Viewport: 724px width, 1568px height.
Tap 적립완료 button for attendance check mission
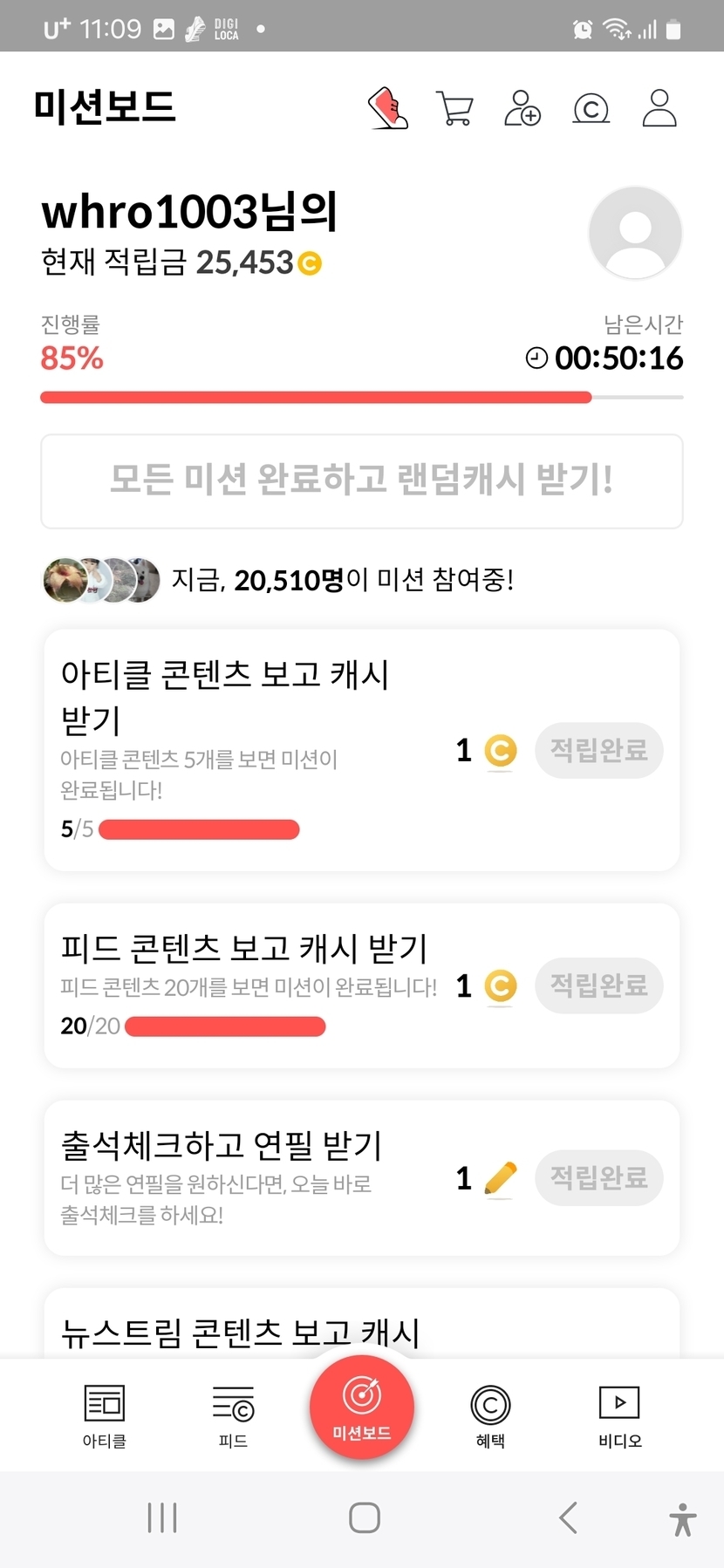tap(598, 1178)
